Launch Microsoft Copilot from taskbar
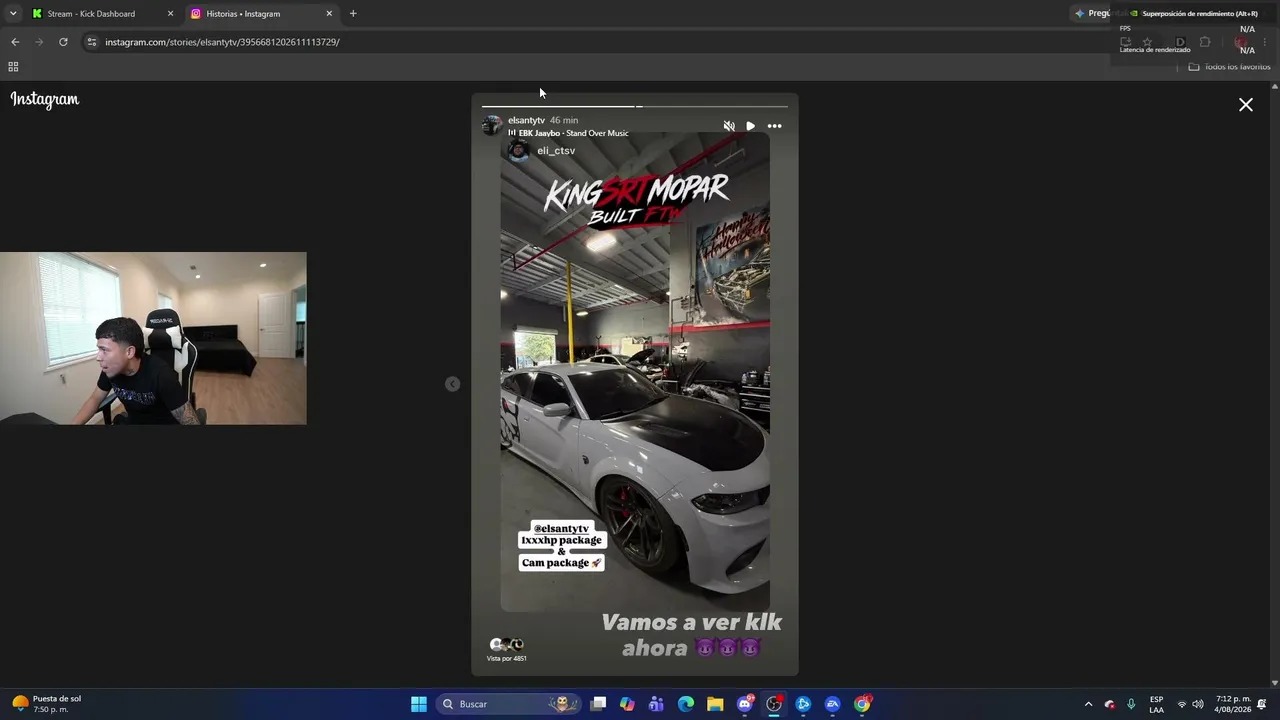The height and width of the screenshot is (720, 1280). [627, 704]
